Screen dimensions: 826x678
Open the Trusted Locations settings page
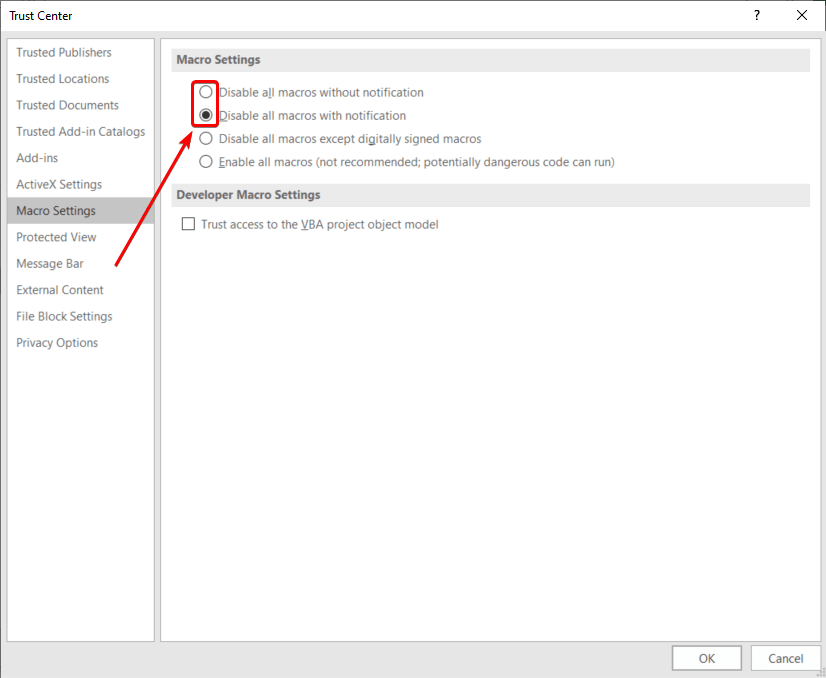(62, 78)
